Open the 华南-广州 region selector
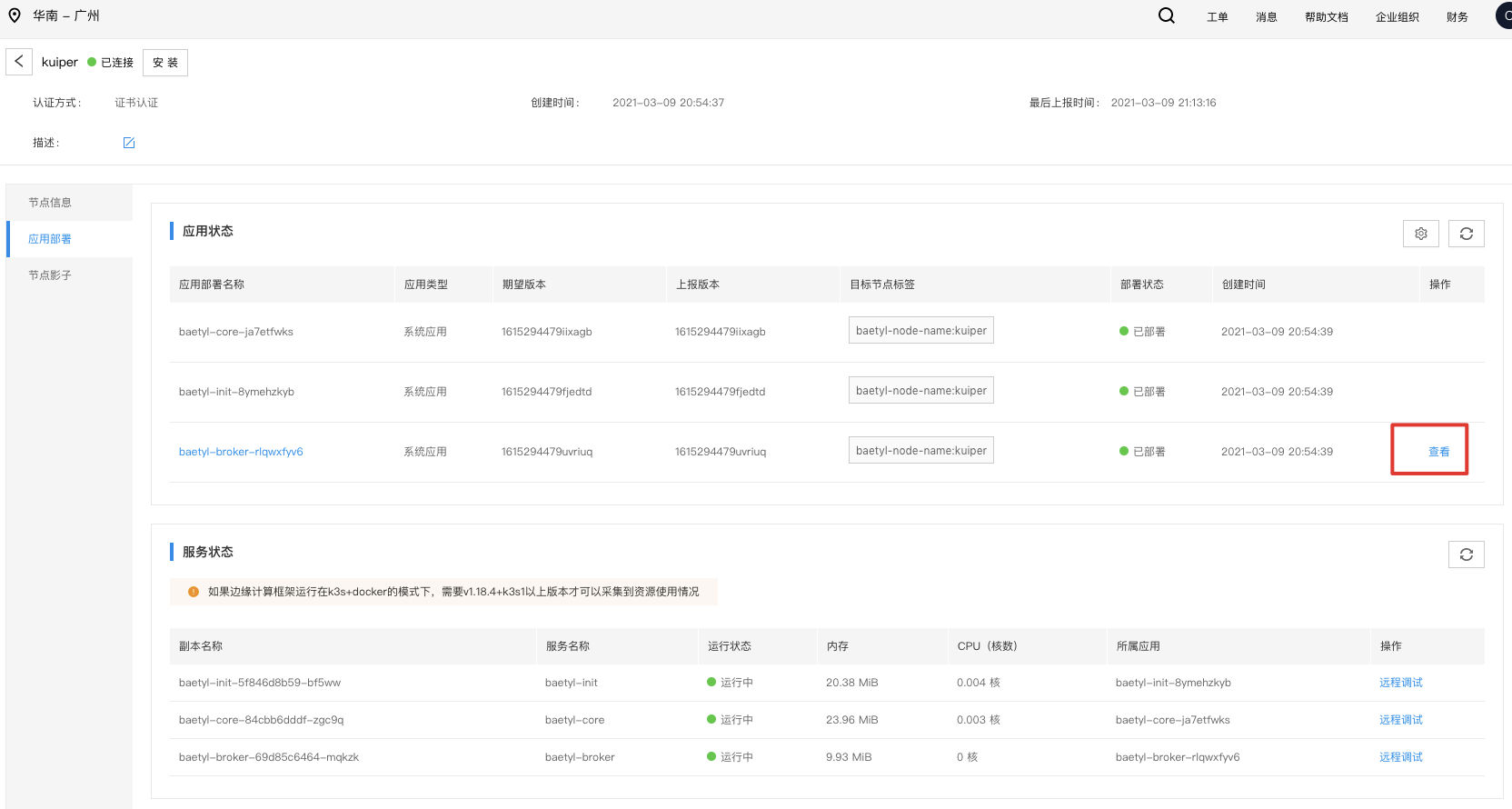 coord(66,15)
